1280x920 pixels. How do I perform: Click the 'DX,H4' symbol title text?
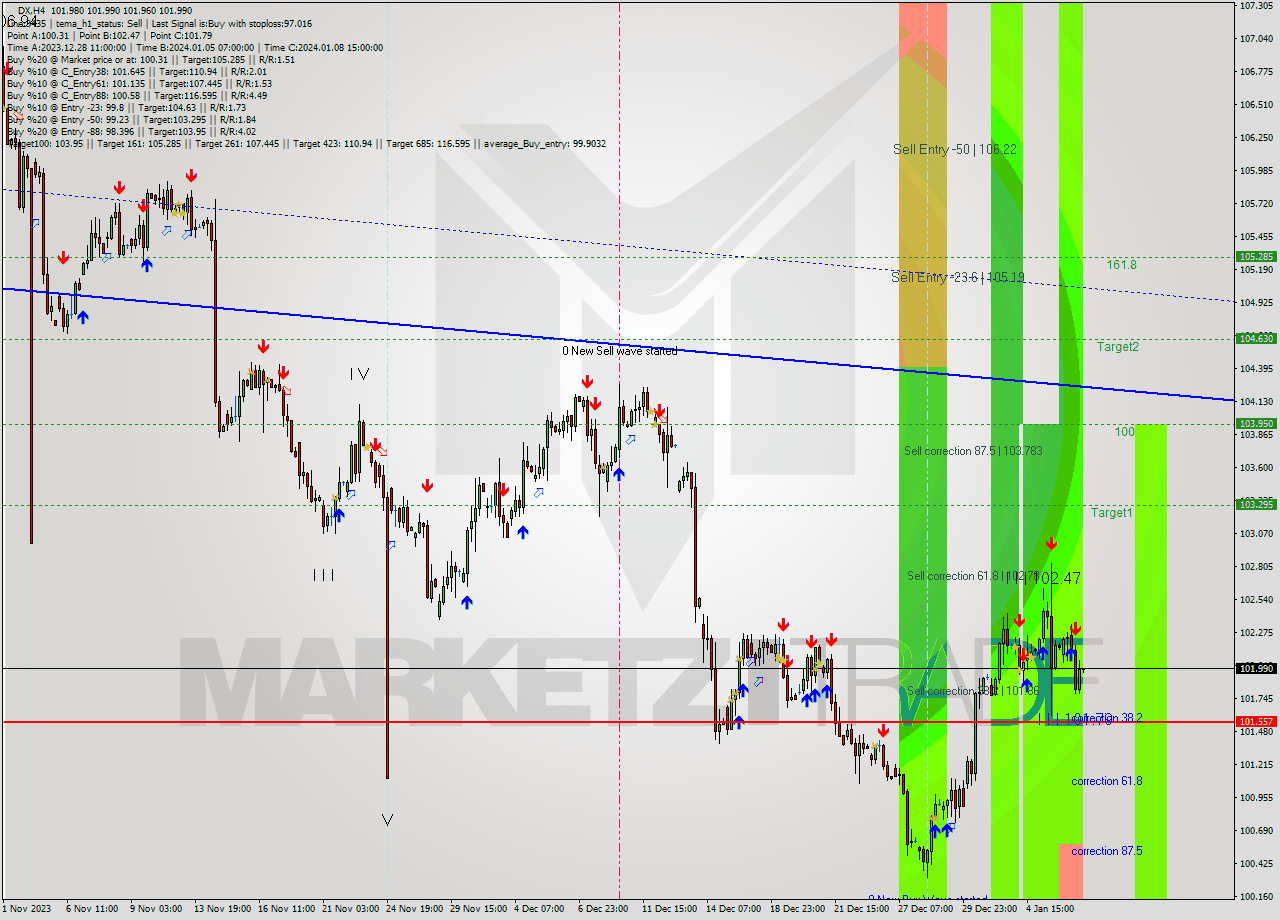click(31, 10)
